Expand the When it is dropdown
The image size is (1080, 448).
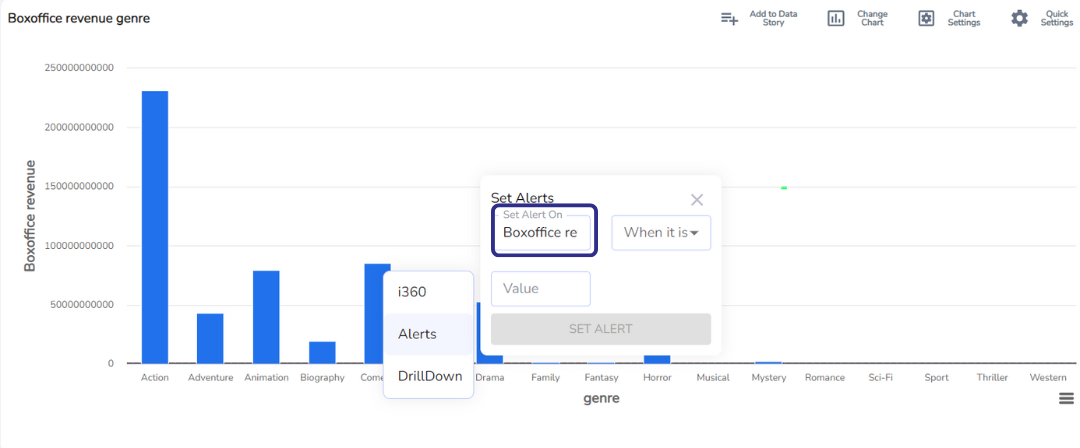pos(661,232)
